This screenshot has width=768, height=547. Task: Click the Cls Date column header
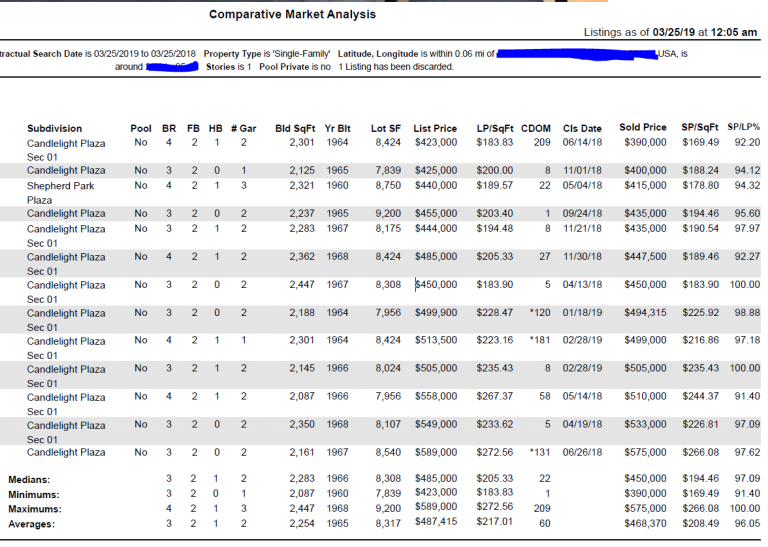582,128
